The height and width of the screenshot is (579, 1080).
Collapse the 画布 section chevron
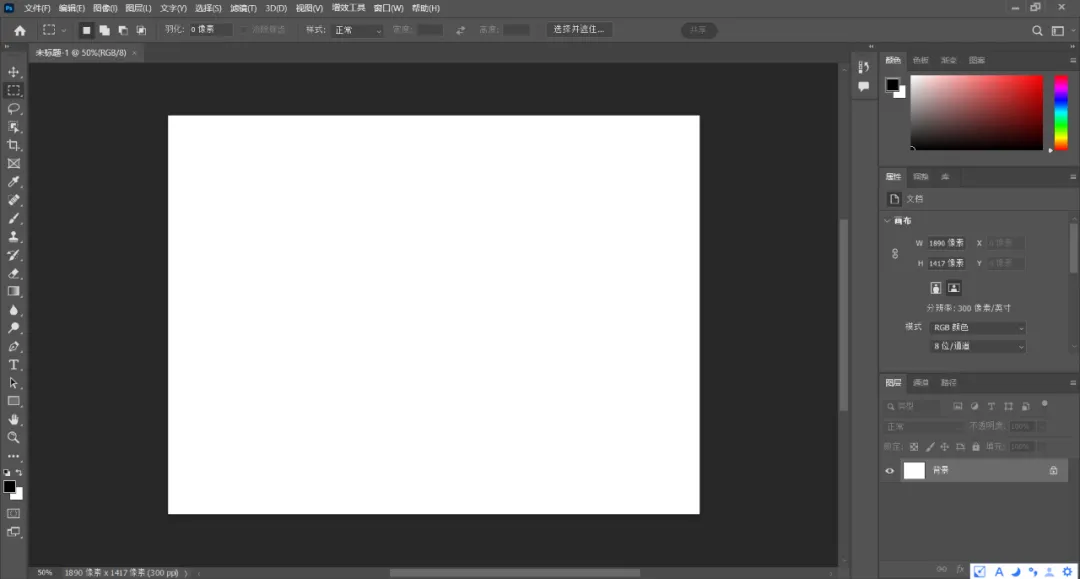(887, 221)
